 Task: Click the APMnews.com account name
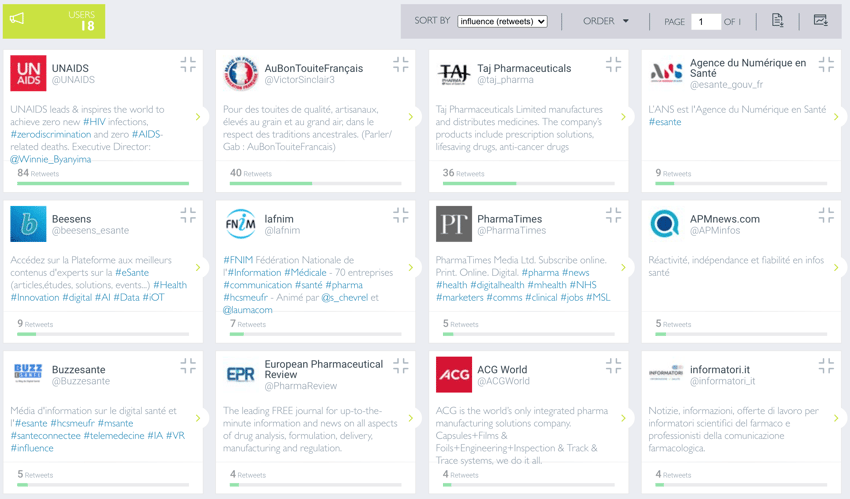coord(725,219)
